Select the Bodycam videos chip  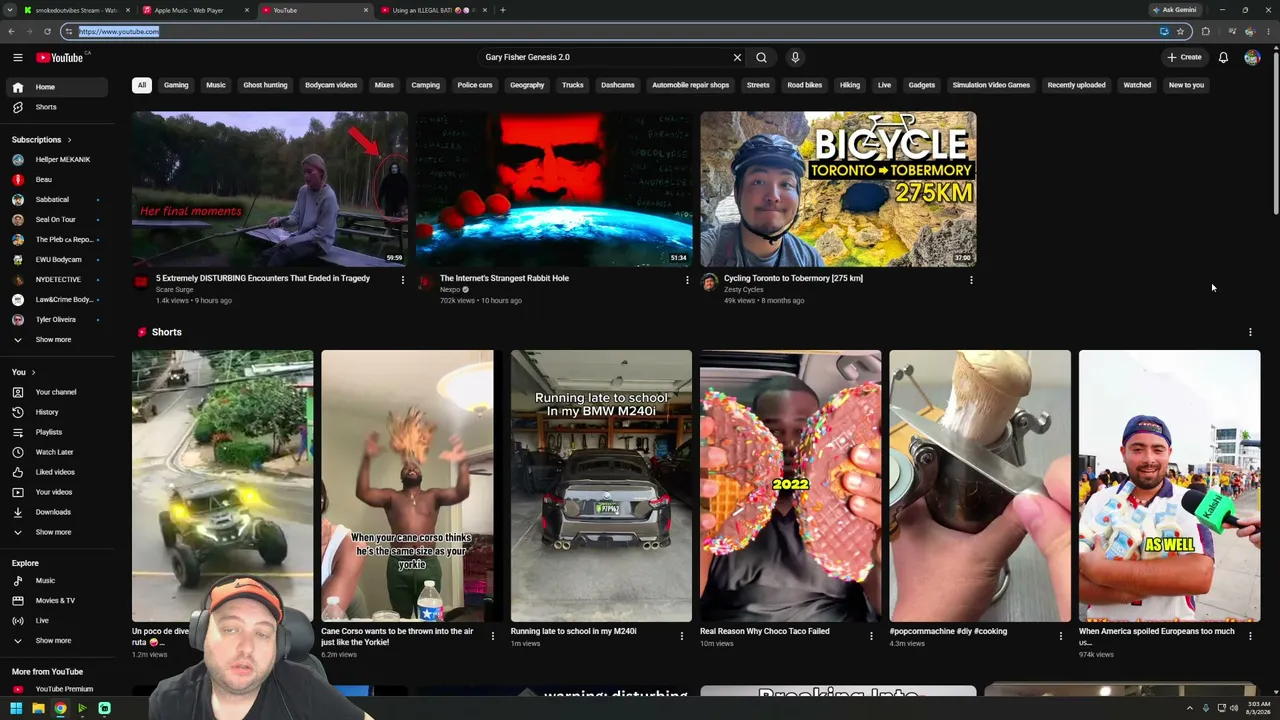tap(331, 85)
